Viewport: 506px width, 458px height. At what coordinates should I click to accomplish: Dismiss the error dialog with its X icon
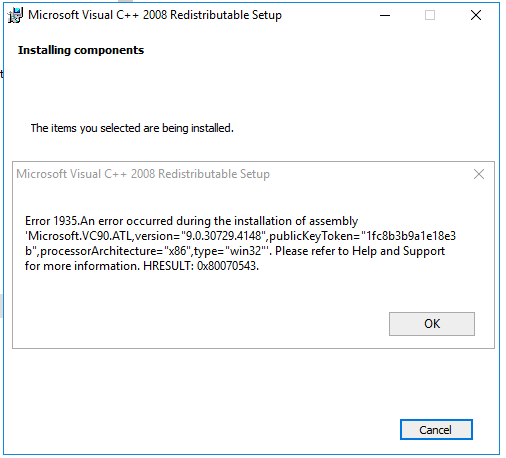tap(479, 174)
